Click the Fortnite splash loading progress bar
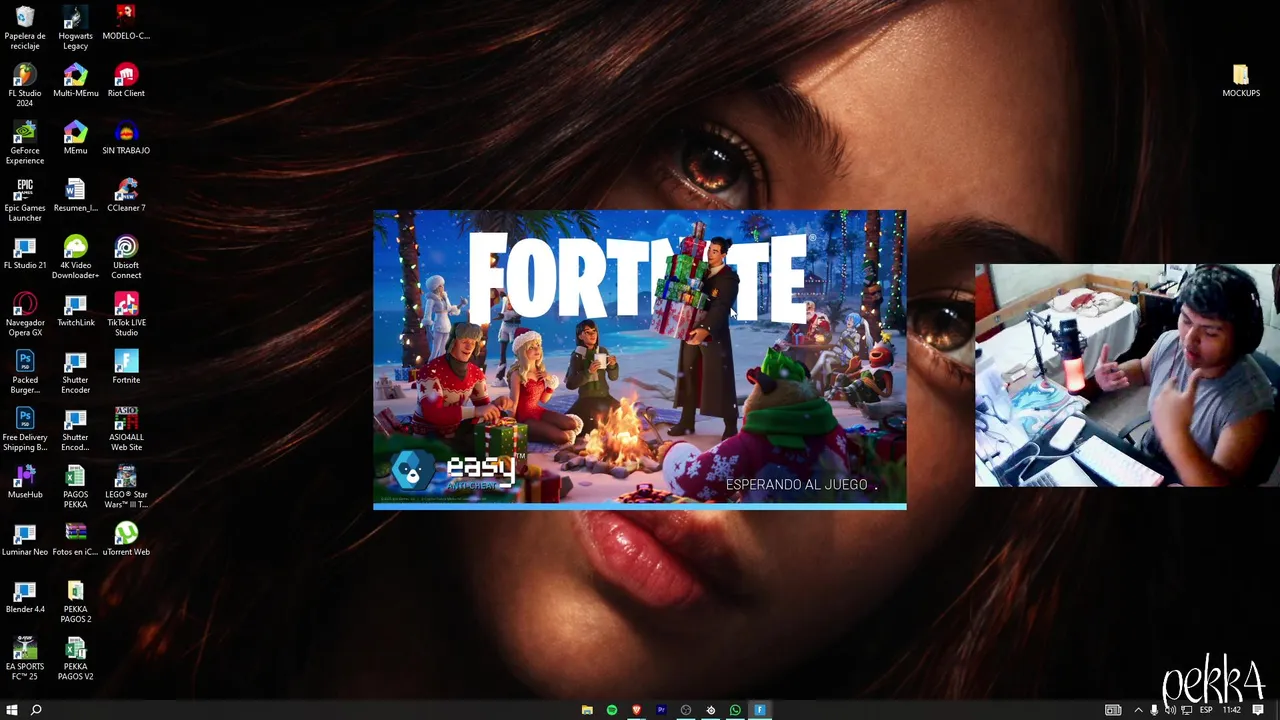 (x=640, y=506)
